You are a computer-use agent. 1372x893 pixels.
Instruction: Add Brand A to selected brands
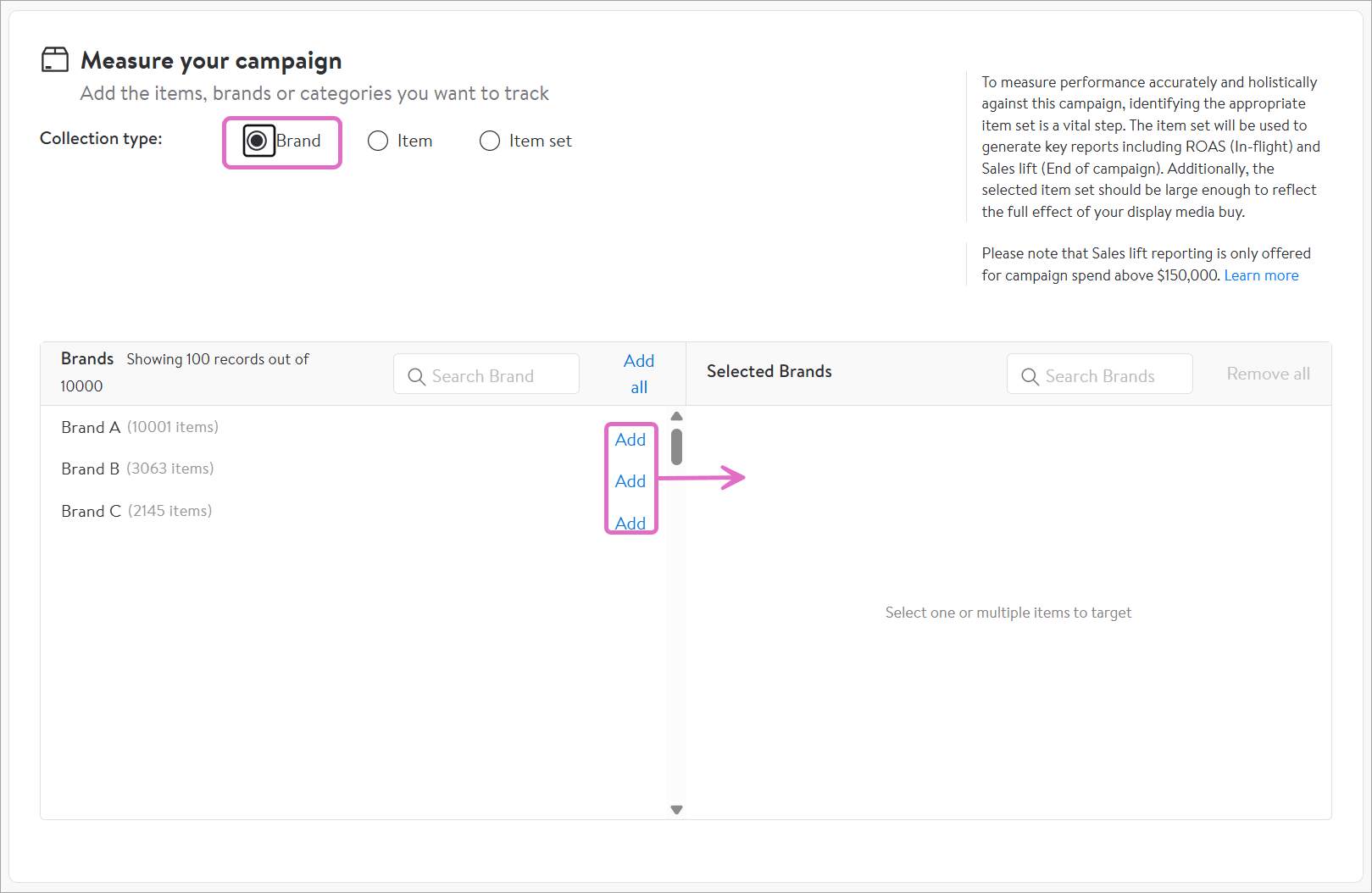click(x=630, y=440)
